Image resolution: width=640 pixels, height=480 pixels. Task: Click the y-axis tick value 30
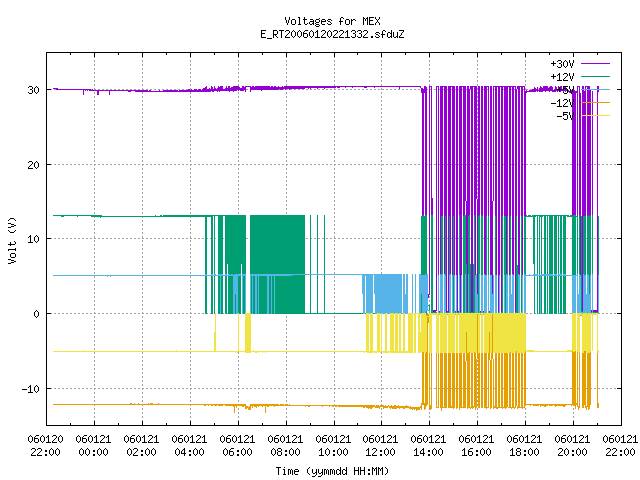click(33, 90)
